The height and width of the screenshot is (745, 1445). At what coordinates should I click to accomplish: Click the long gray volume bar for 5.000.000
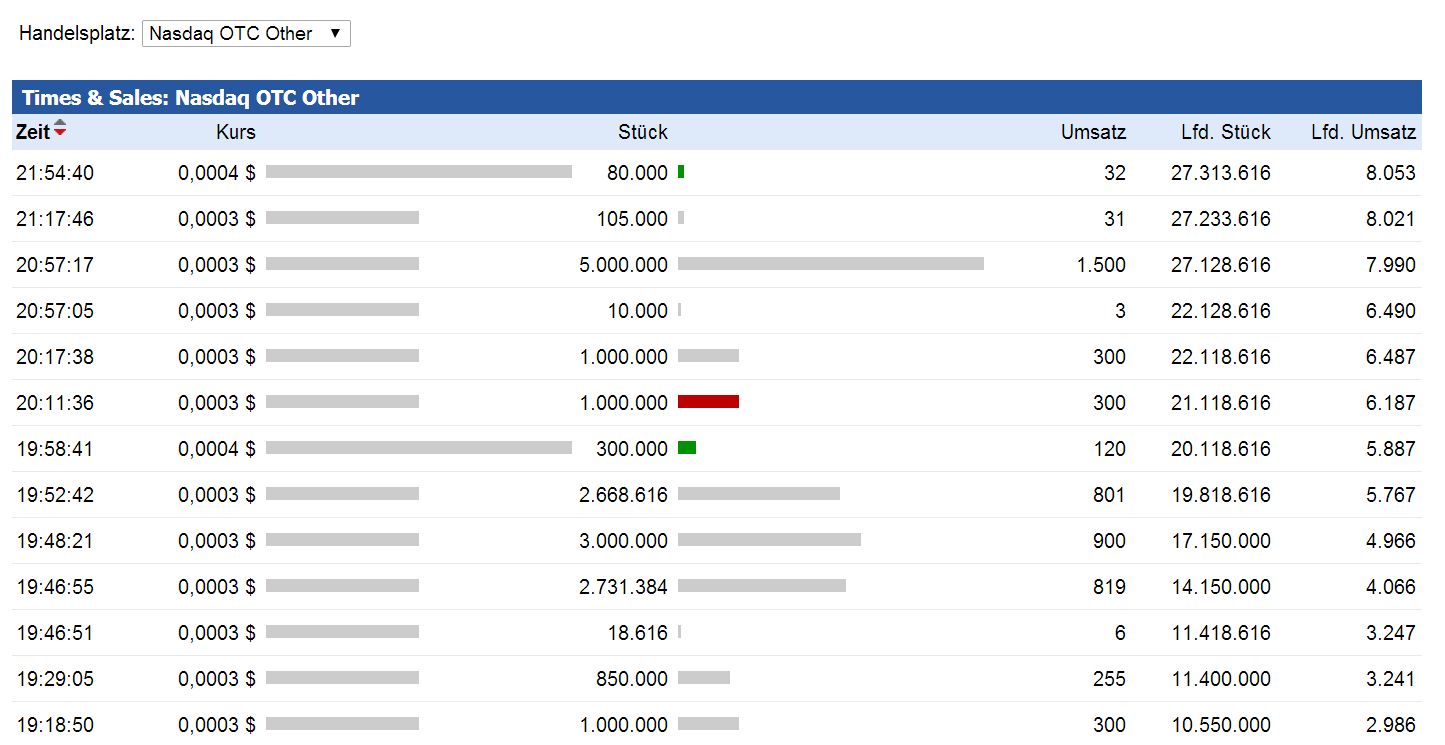831,264
